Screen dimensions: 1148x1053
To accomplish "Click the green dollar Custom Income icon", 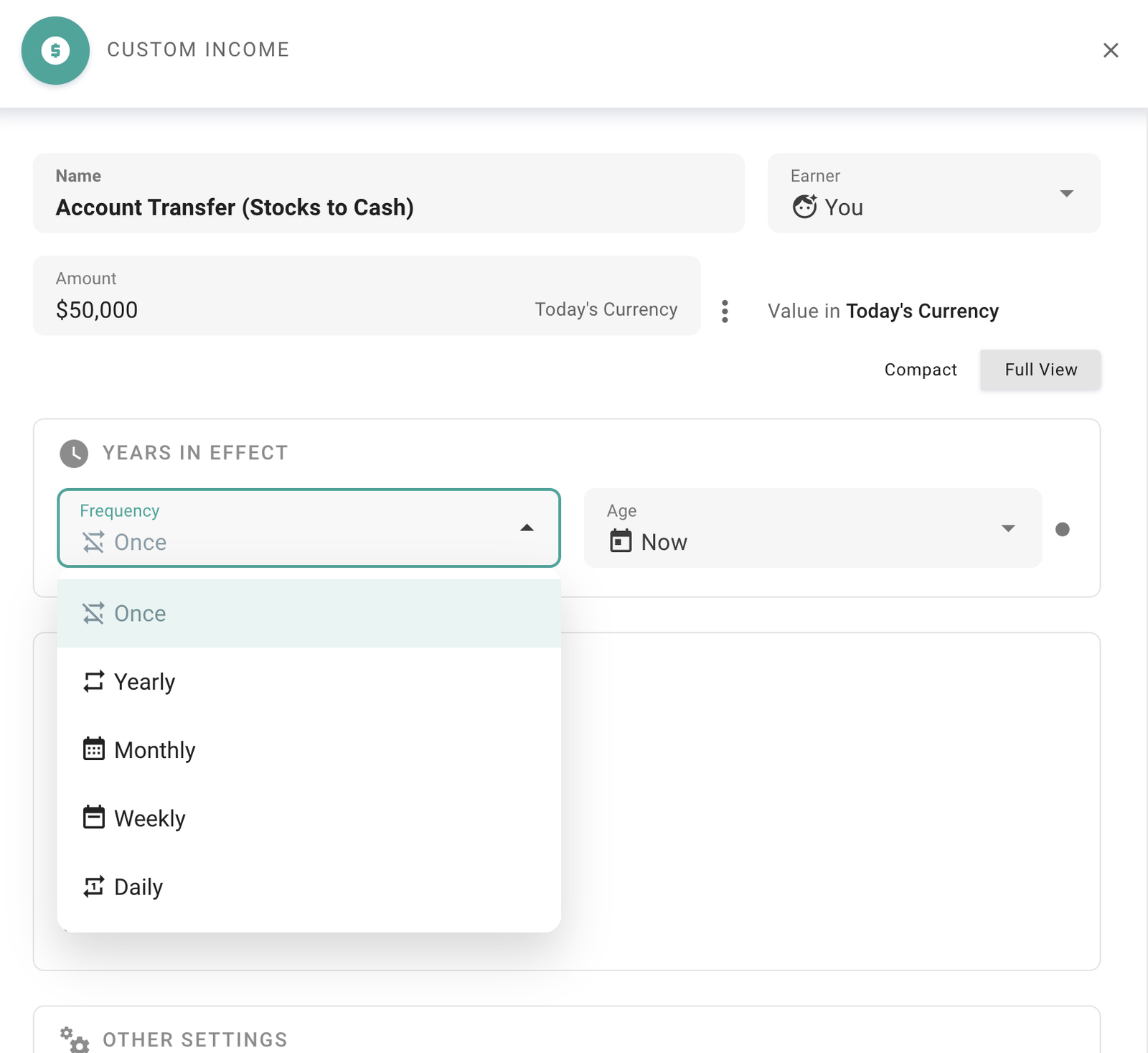I will click(x=55, y=50).
